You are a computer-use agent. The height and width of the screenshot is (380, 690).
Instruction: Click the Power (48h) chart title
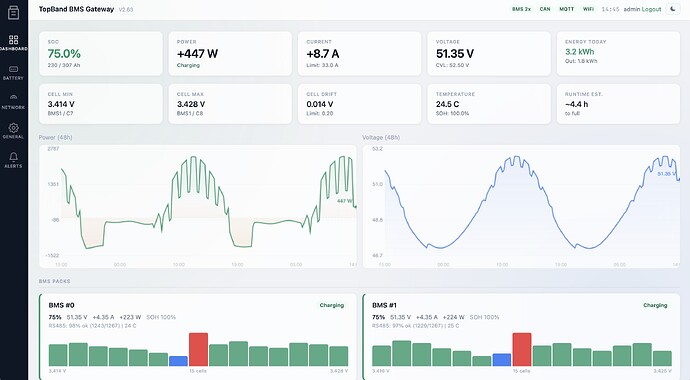click(55, 137)
